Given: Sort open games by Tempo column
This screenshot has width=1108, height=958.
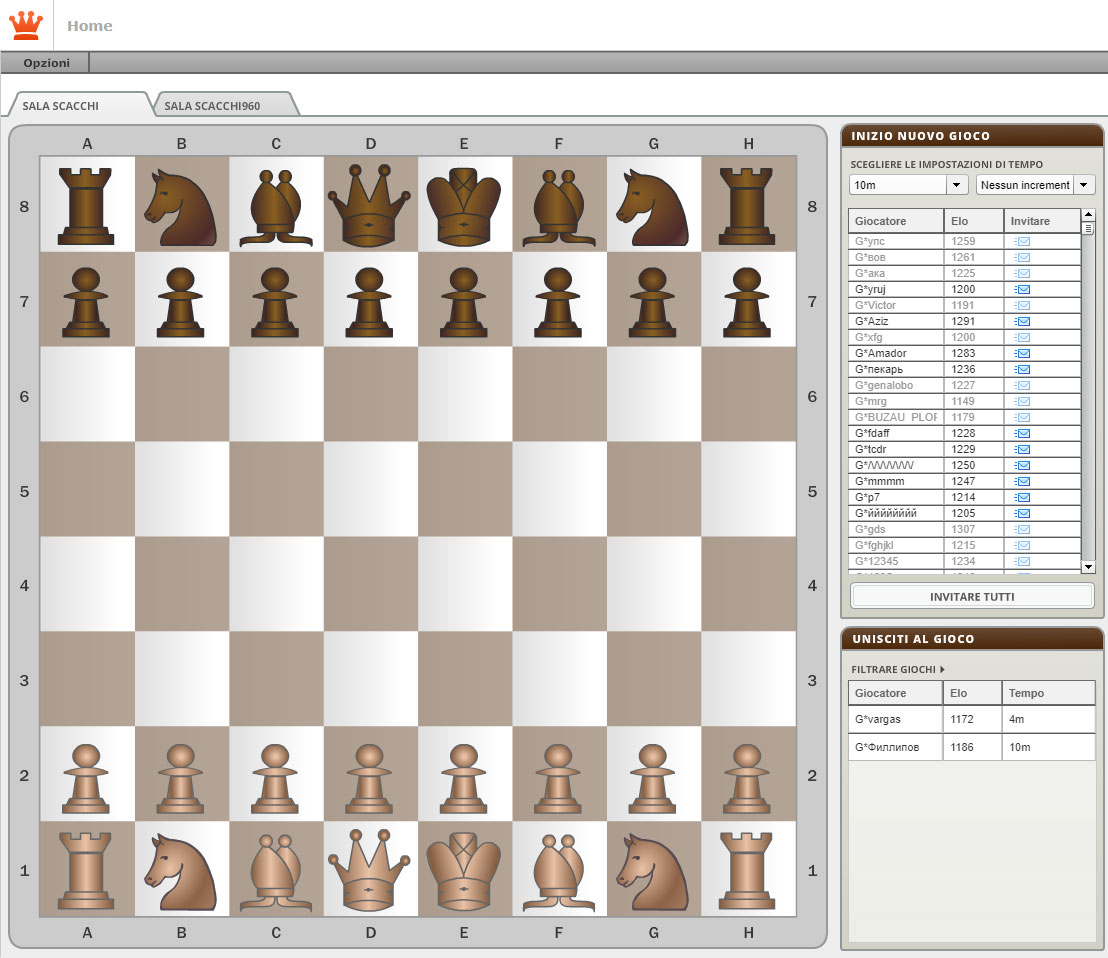Looking at the screenshot, I should coord(1049,693).
